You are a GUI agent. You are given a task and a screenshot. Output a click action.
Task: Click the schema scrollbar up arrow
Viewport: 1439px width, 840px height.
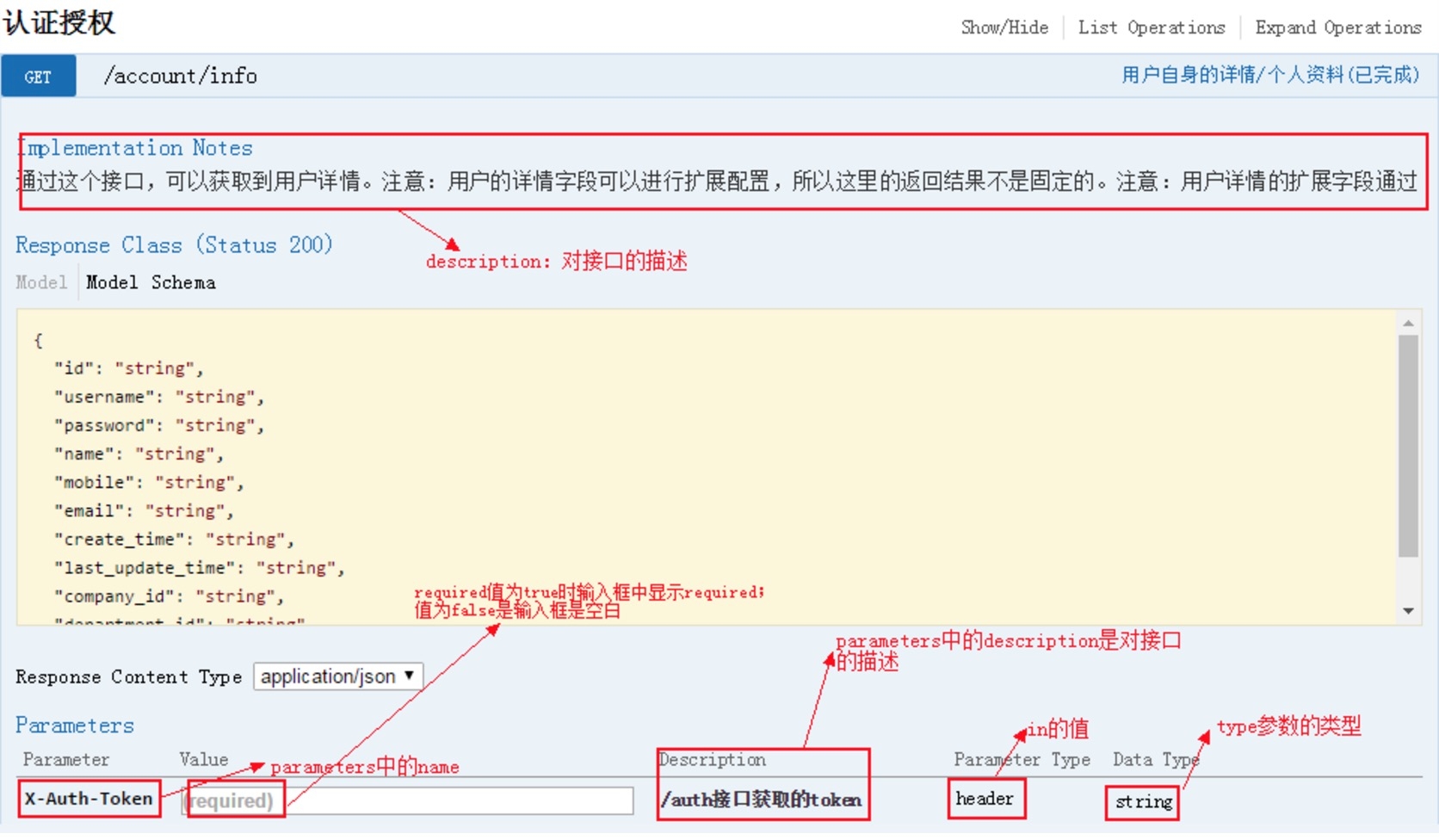click(1408, 324)
